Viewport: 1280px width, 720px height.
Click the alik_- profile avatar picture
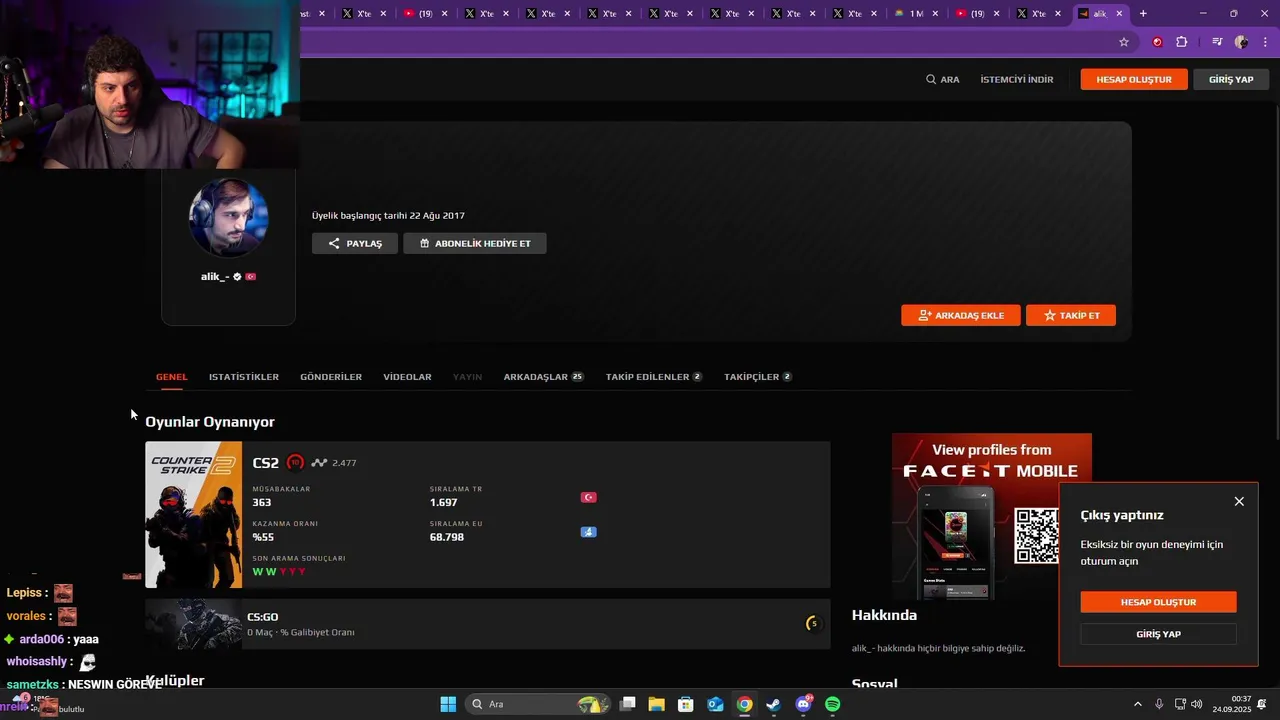pyautogui.click(x=228, y=218)
